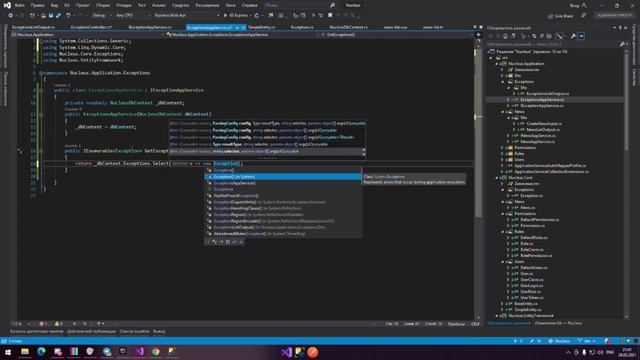
Task: Collapse the Nucleus.Core project node
Action: [x=497, y=178]
